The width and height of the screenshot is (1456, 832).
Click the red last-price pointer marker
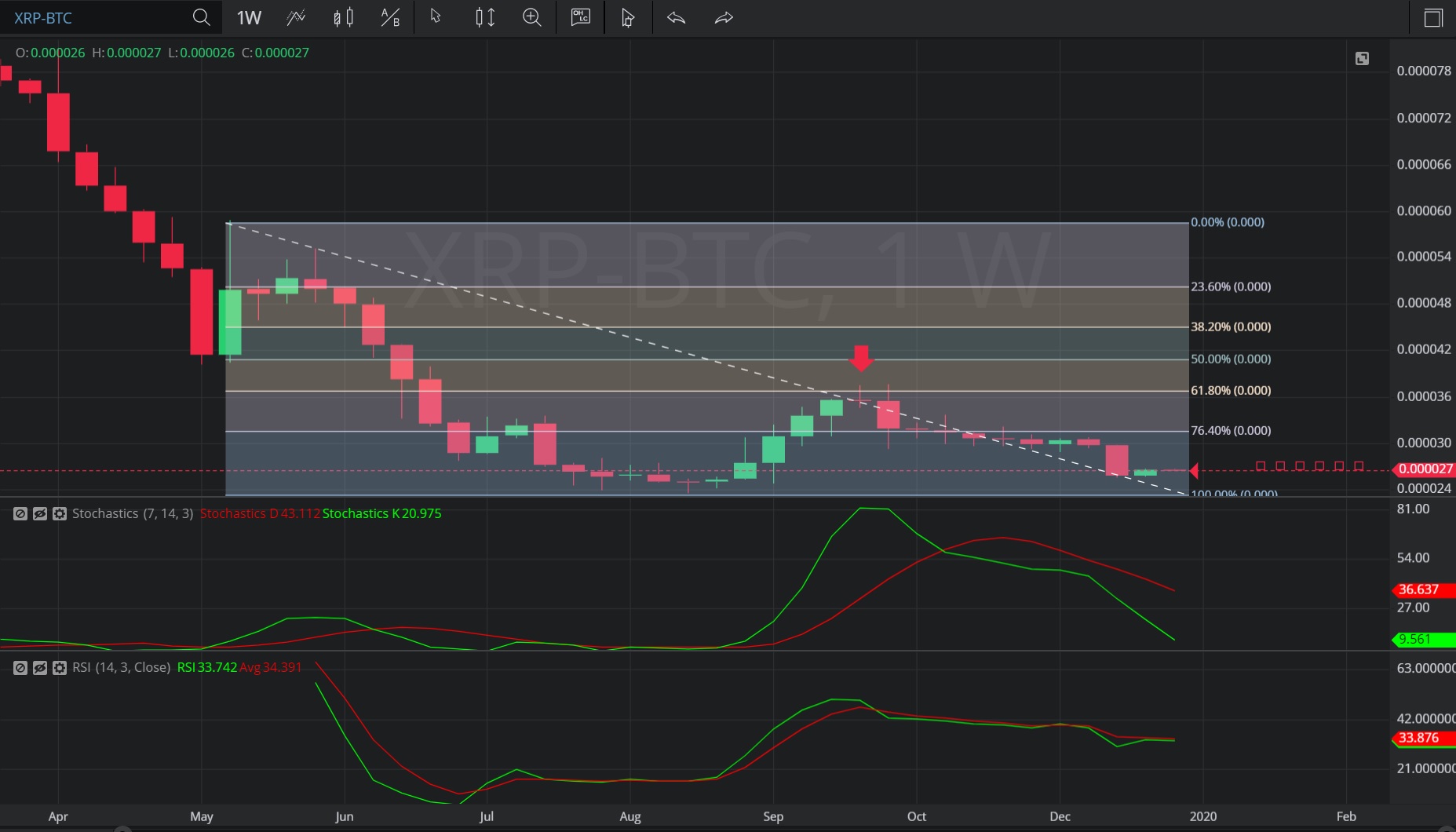click(x=1194, y=471)
